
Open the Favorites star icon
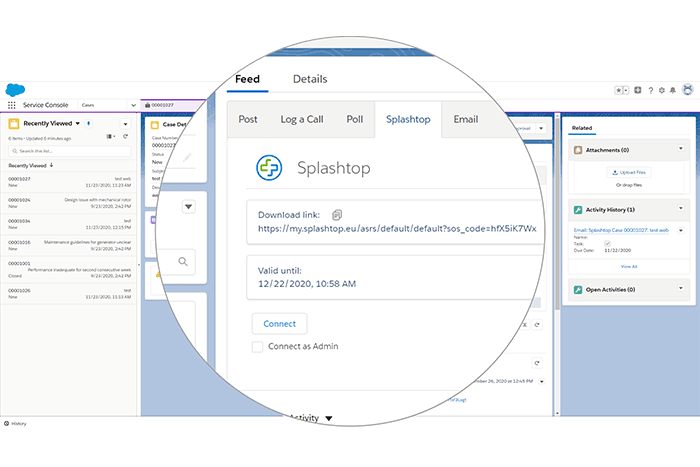click(x=618, y=90)
